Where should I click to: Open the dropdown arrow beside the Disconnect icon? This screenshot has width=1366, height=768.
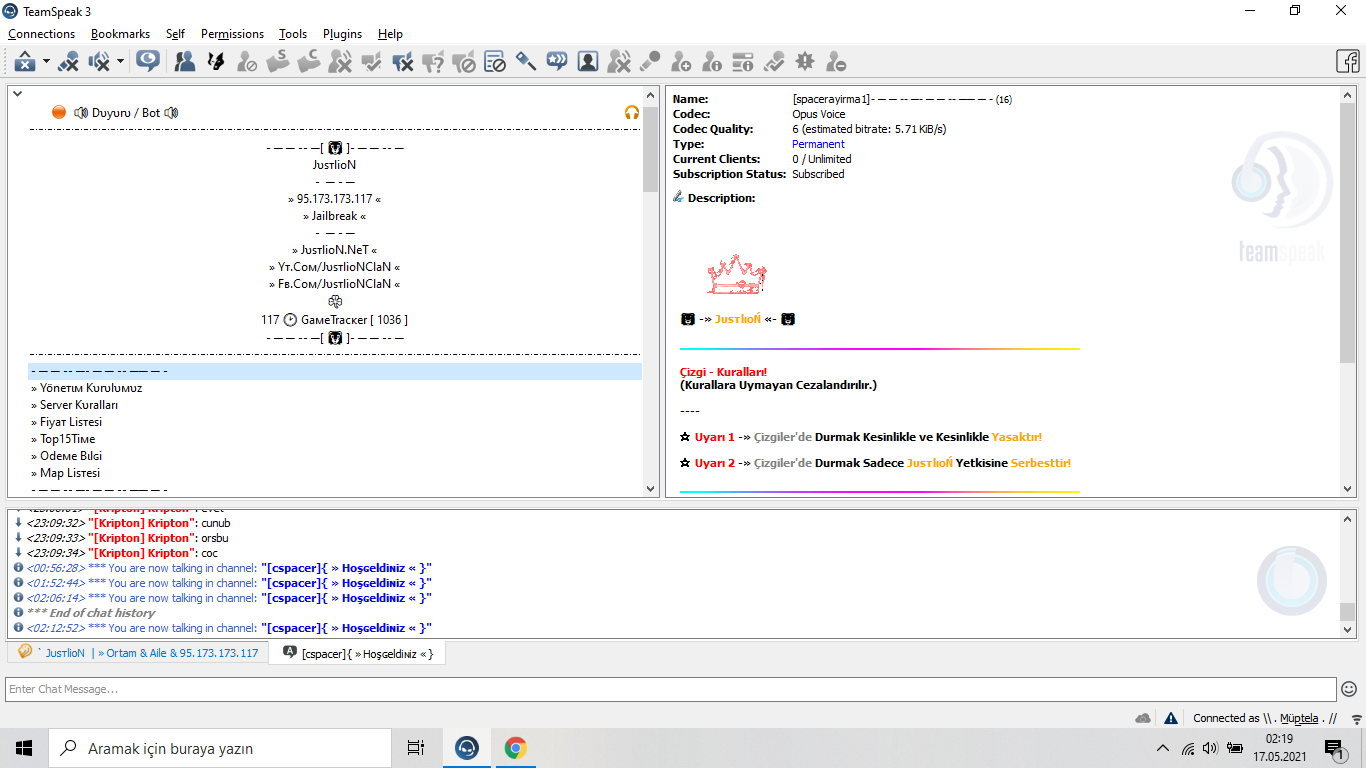point(46,62)
